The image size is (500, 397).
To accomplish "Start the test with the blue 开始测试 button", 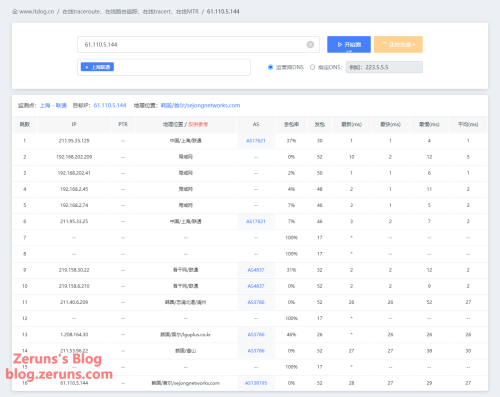I will coord(349,44).
